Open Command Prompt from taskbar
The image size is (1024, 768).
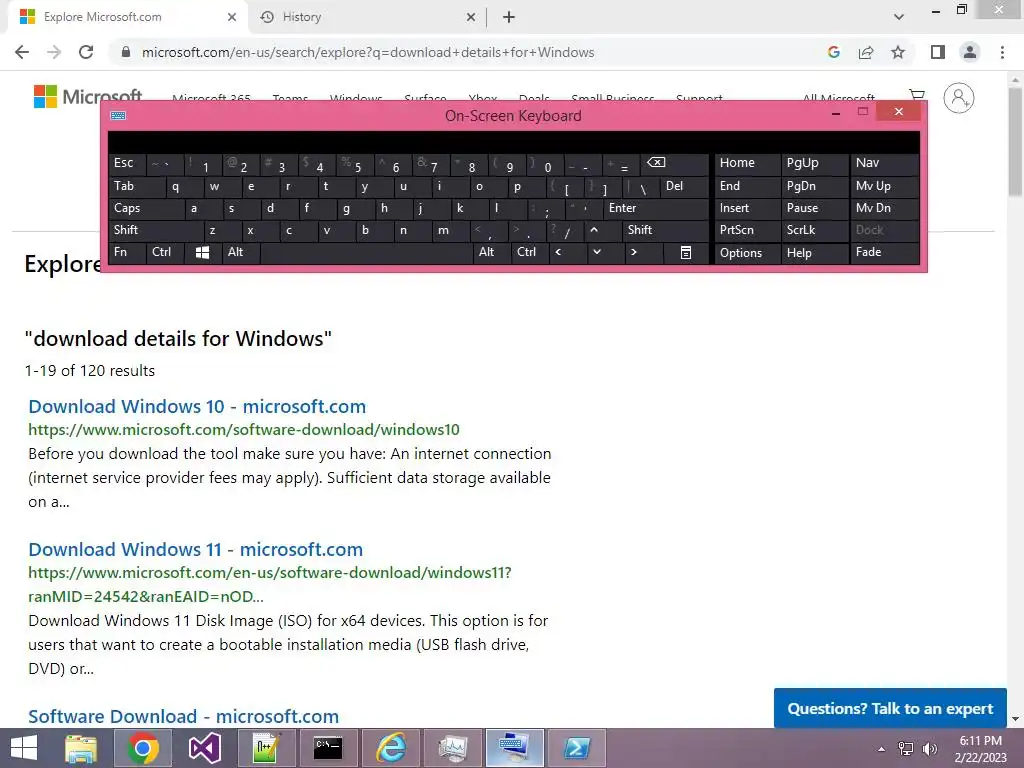pyautogui.click(x=327, y=748)
